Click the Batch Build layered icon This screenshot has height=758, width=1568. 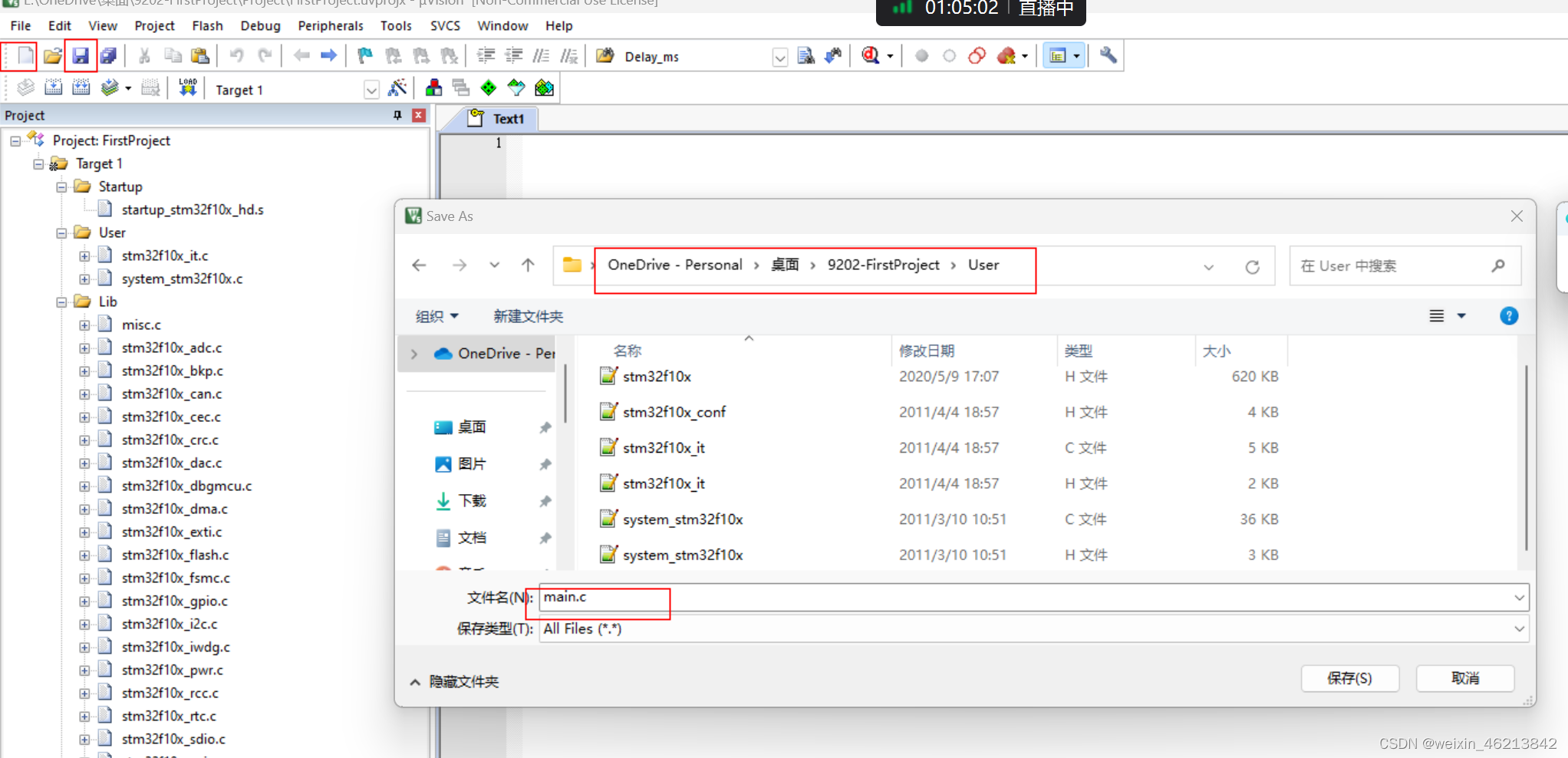[x=110, y=88]
